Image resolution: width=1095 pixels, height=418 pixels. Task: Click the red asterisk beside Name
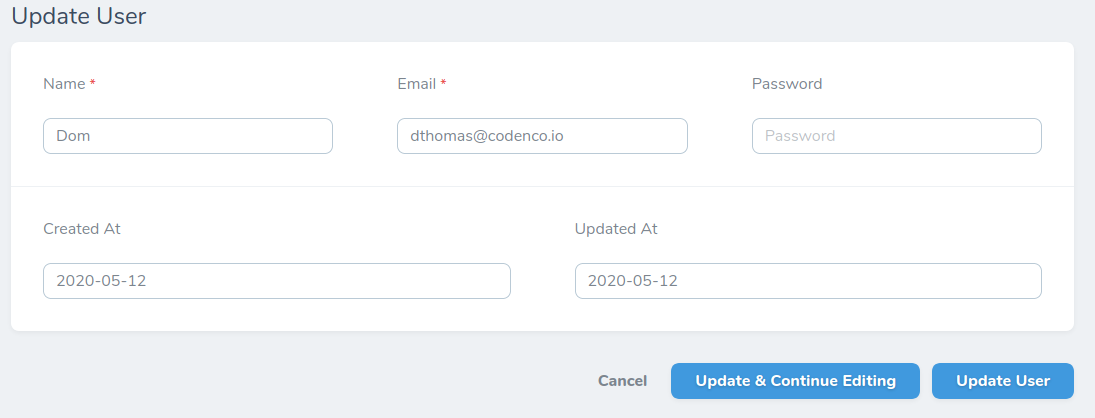pyautogui.click(x=93, y=84)
